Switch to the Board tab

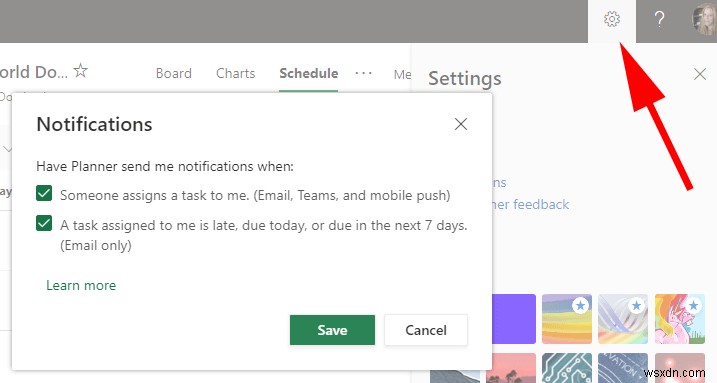[x=174, y=74]
